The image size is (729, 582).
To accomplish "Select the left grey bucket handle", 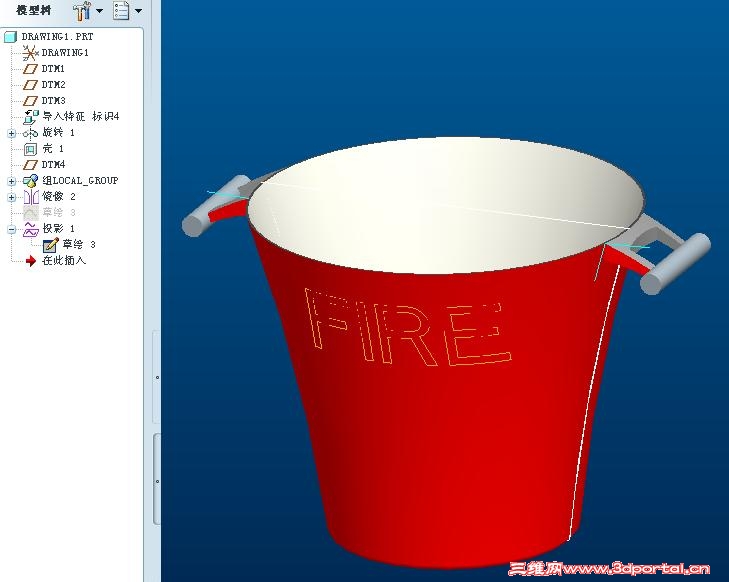I will pyautogui.click(x=216, y=207).
